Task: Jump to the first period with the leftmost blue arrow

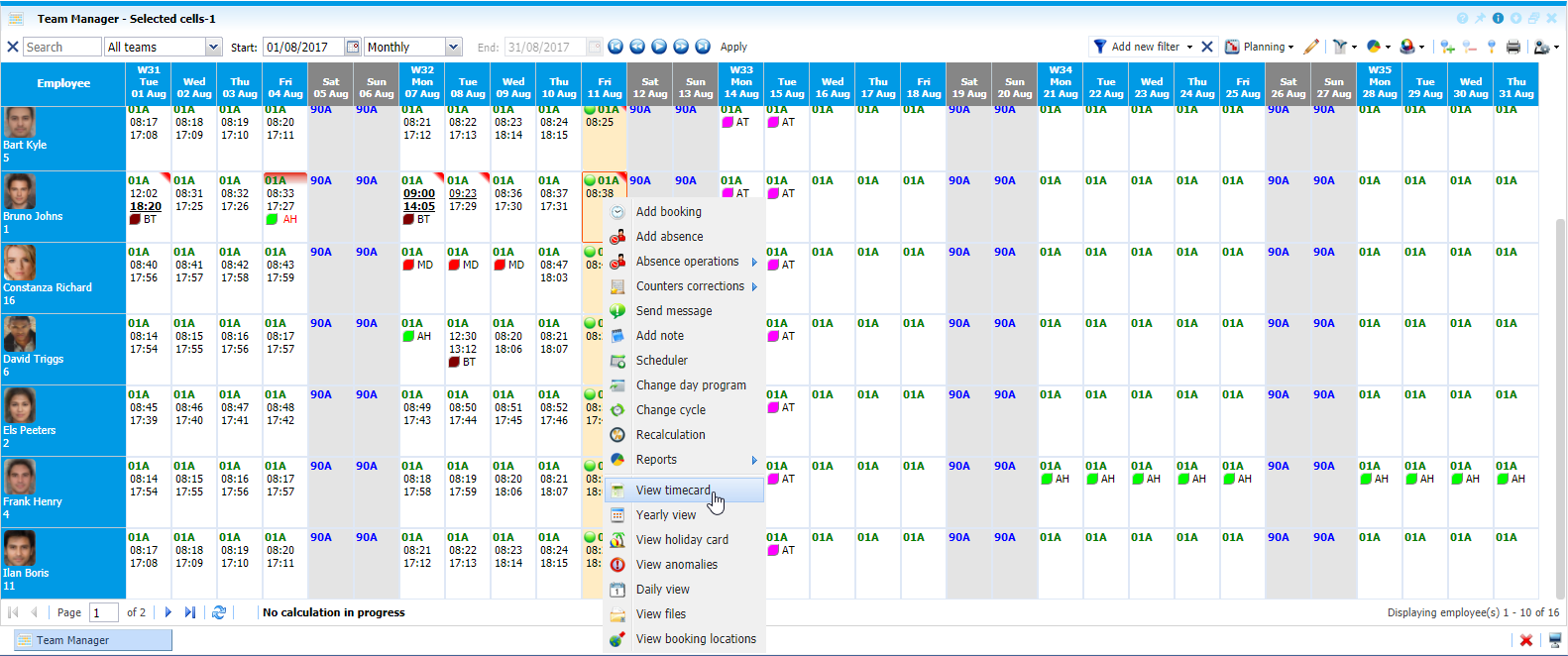Action: click(616, 47)
